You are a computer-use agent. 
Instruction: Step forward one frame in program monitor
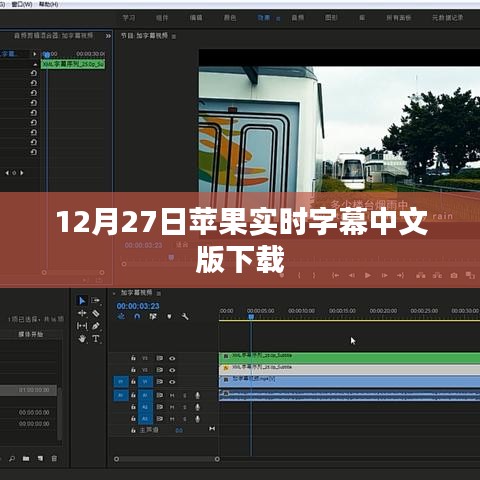[x=384, y=275]
